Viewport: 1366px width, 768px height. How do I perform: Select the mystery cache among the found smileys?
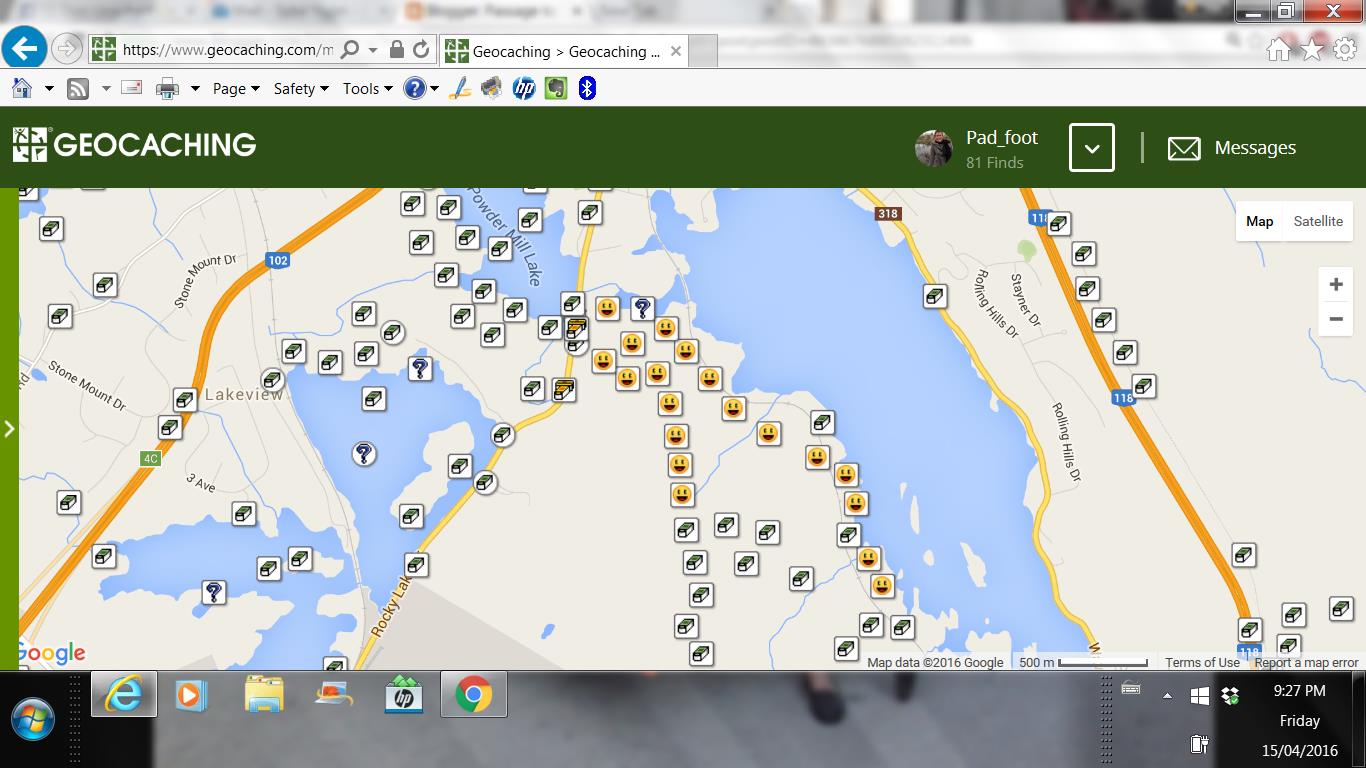point(642,308)
